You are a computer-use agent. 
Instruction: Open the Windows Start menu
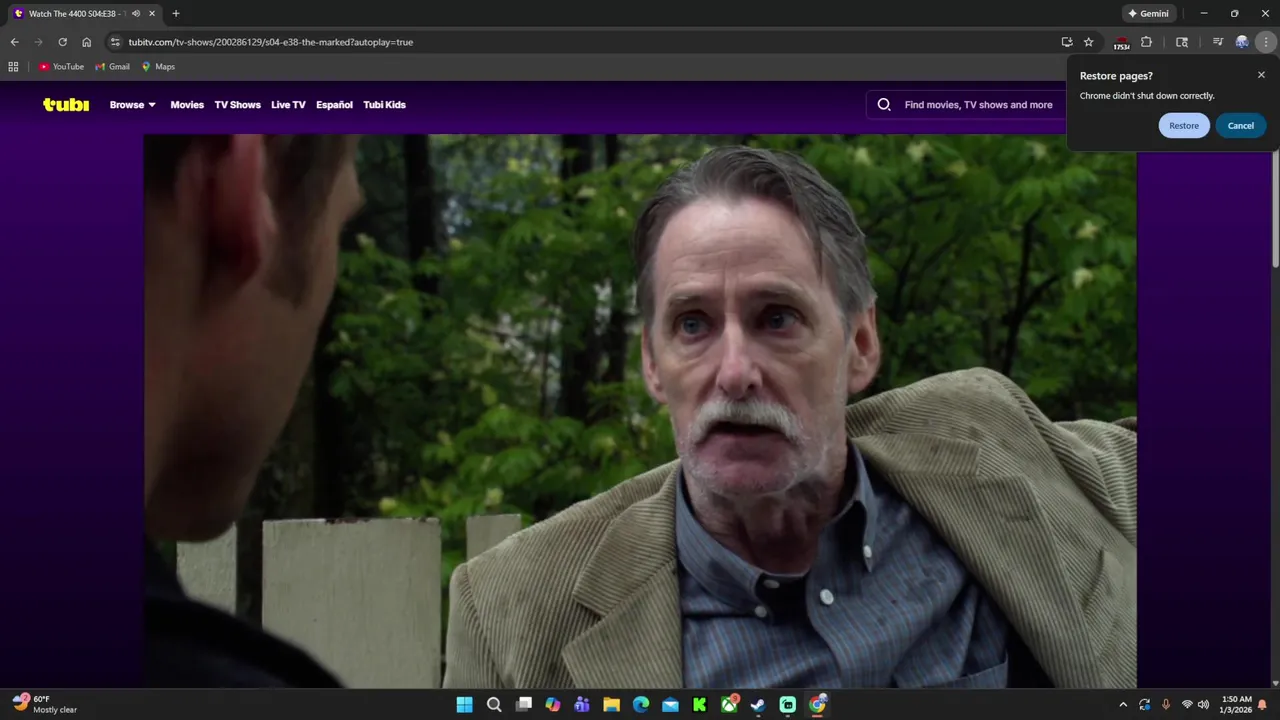[464, 704]
